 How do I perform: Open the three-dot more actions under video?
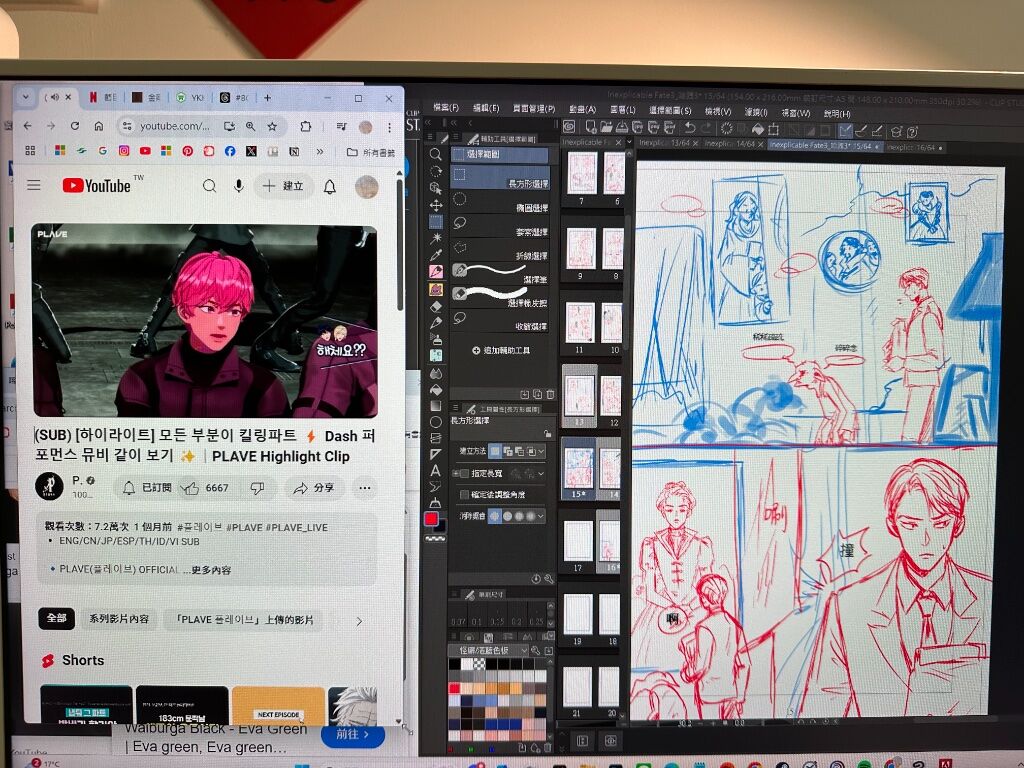coord(365,488)
